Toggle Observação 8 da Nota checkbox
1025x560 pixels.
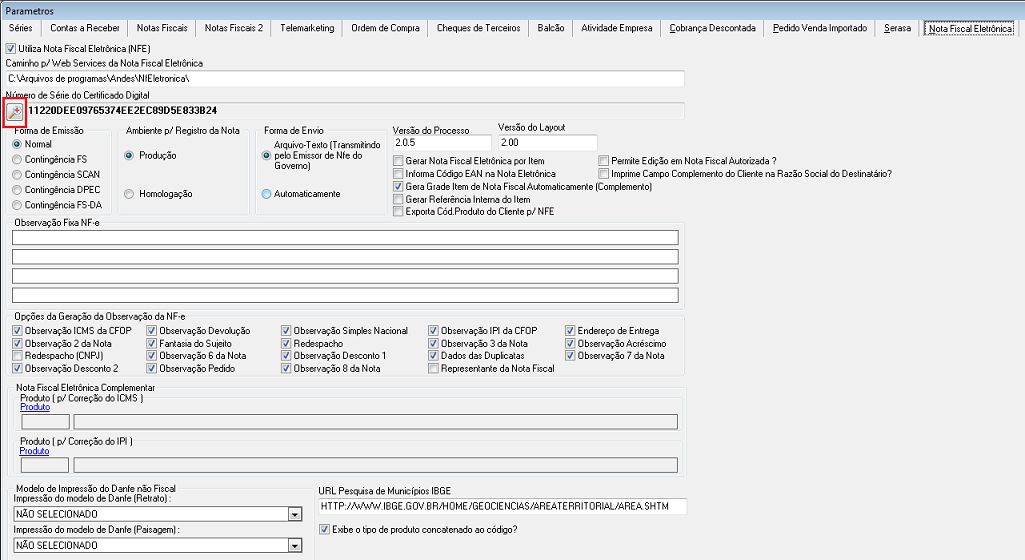286,369
